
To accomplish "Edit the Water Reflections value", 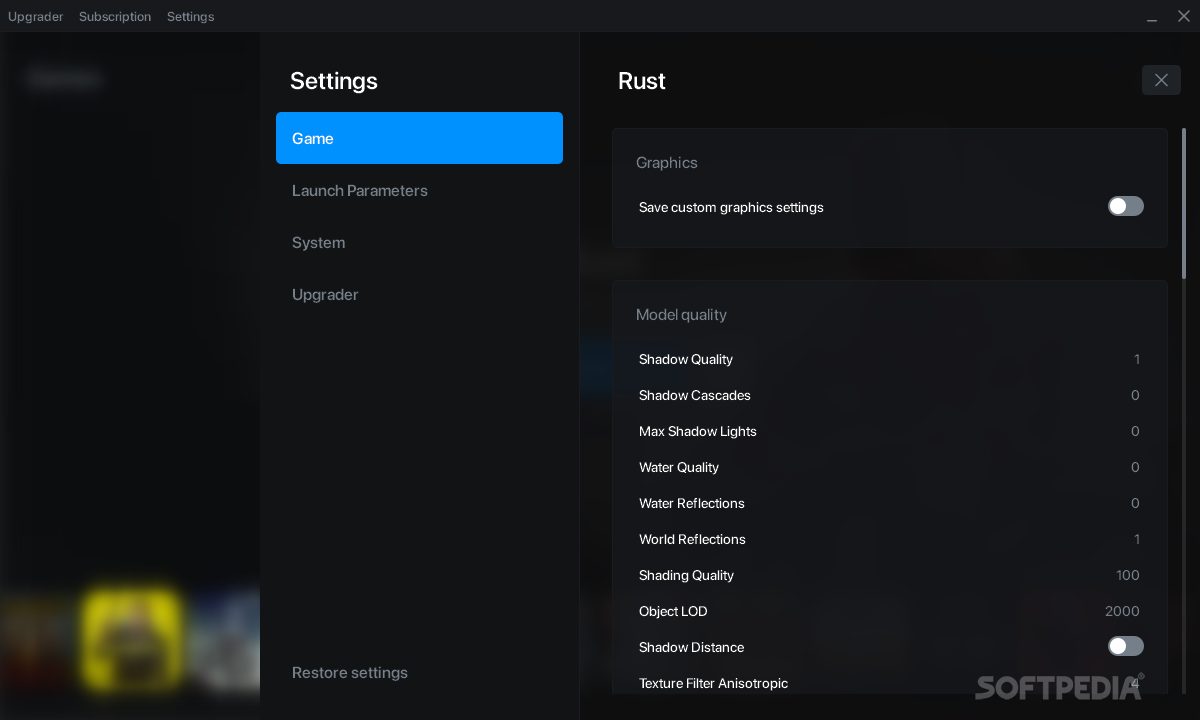I will click(x=1135, y=503).
